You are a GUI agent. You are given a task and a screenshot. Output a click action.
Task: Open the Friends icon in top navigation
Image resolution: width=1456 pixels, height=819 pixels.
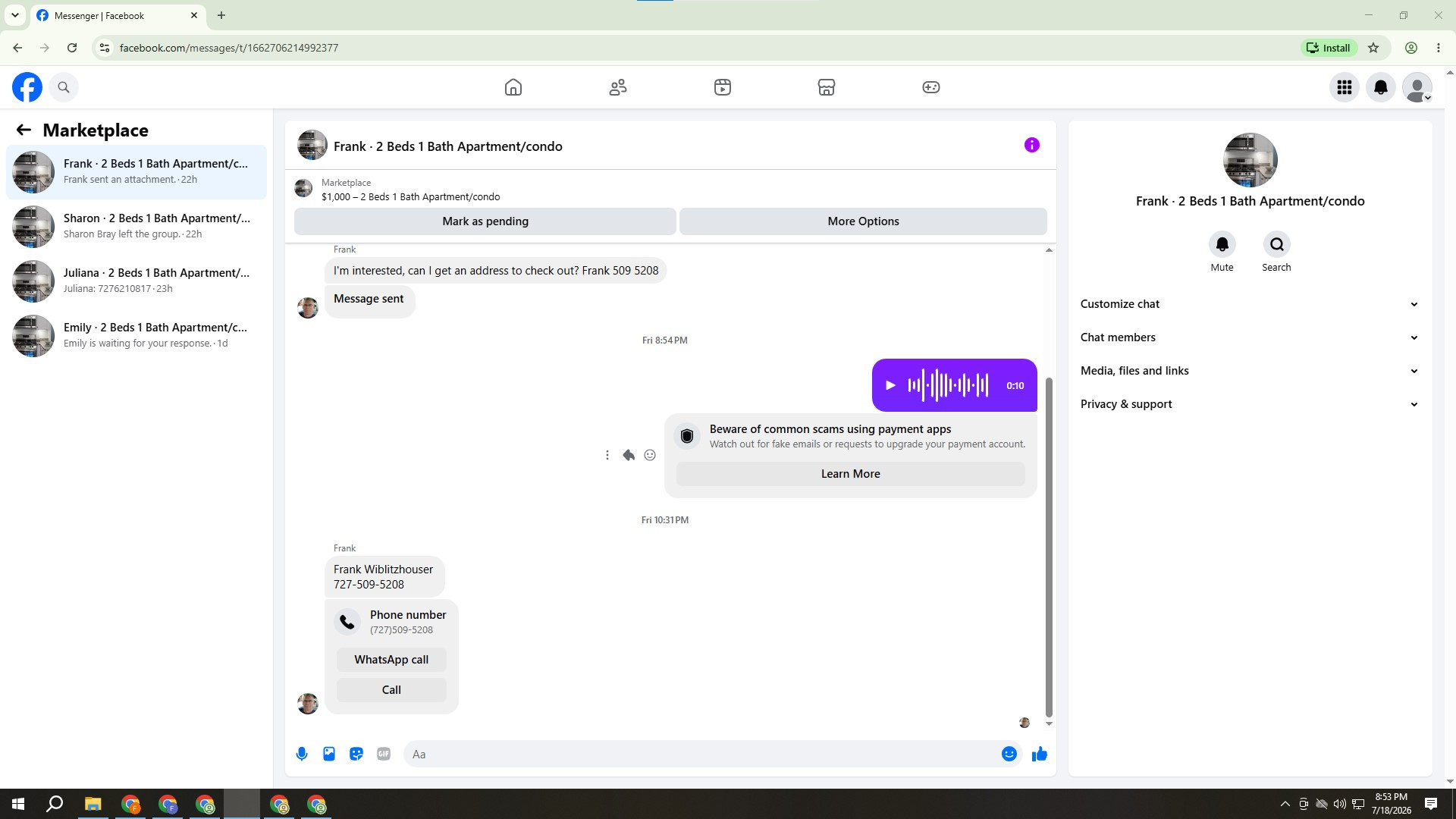618,87
